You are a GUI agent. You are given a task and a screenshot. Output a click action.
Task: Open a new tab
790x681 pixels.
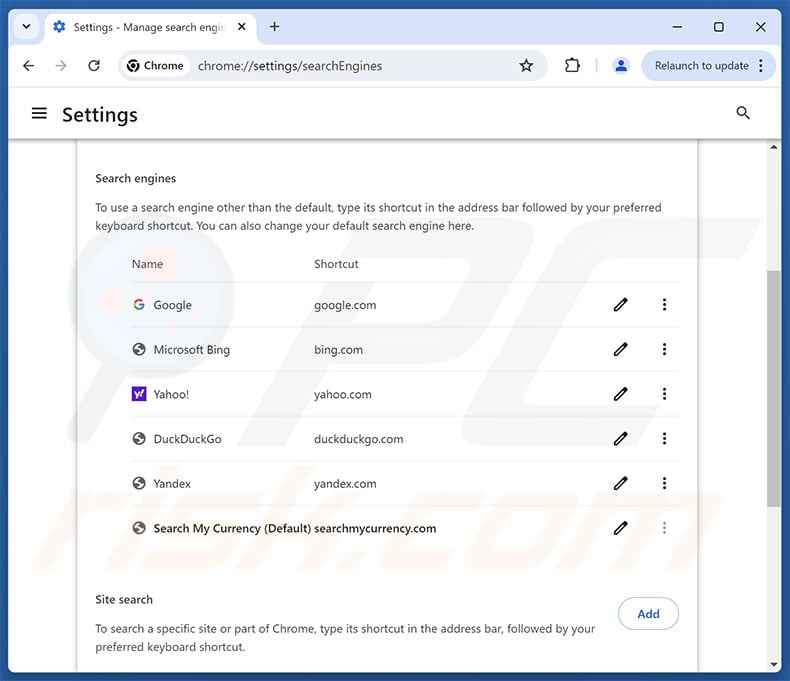click(274, 27)
